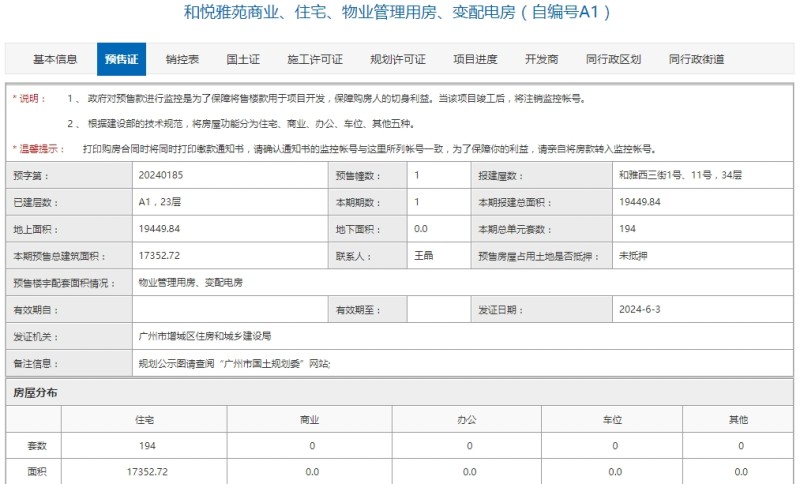The image size is (800, 484).
Task: Click the 办公 column header
Action: pyautogui.click(x=467, y=420)
